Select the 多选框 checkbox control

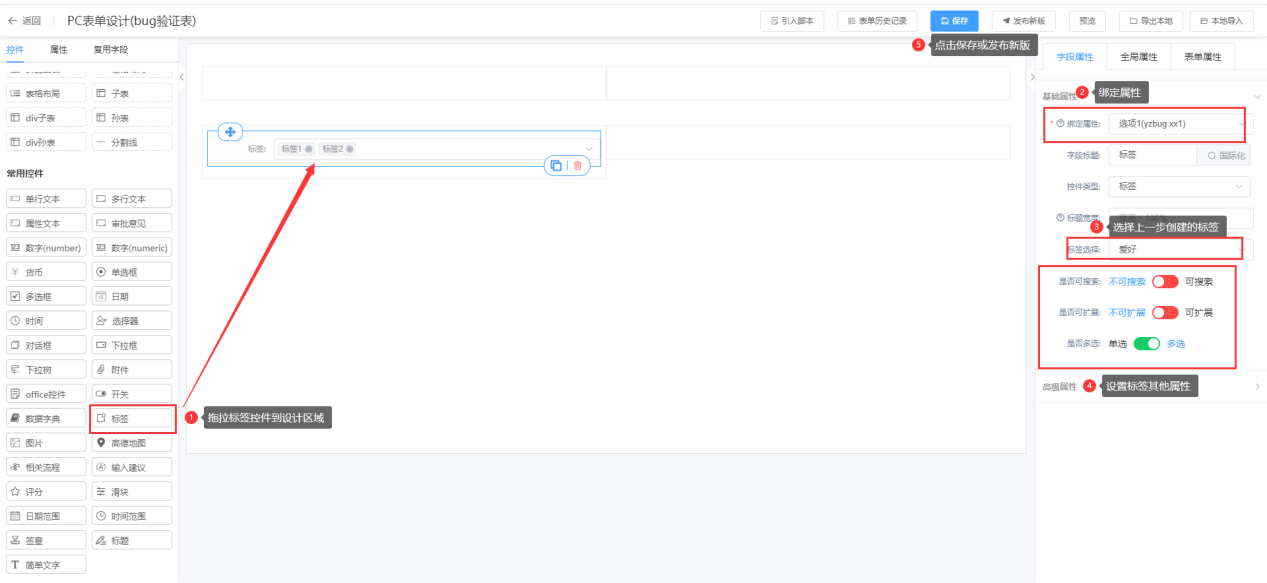(x=46, y=296)
